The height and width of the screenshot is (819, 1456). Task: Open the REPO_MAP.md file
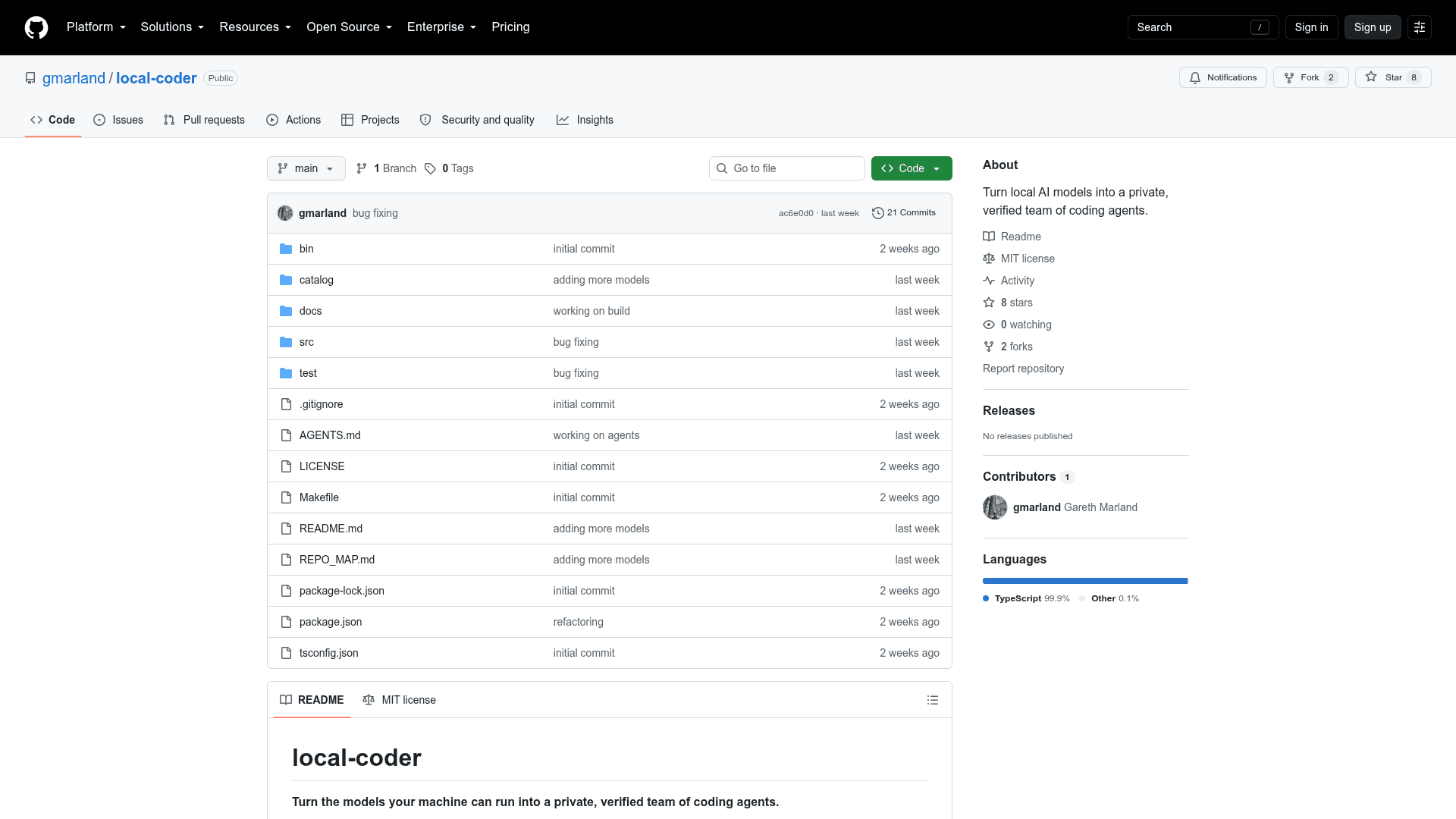point(337,560)
